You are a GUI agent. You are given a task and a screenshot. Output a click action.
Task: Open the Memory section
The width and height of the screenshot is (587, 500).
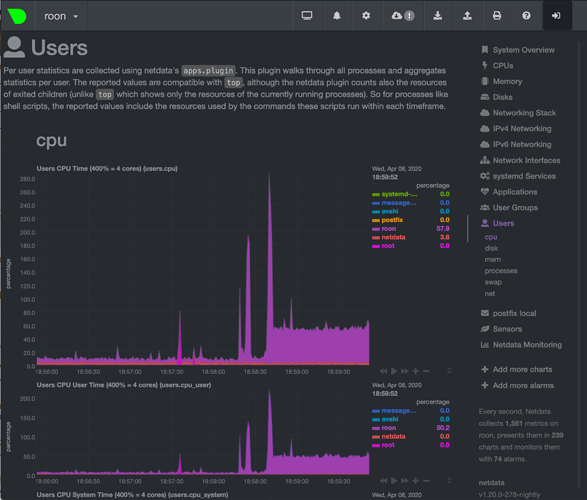[x=501, y=81]
